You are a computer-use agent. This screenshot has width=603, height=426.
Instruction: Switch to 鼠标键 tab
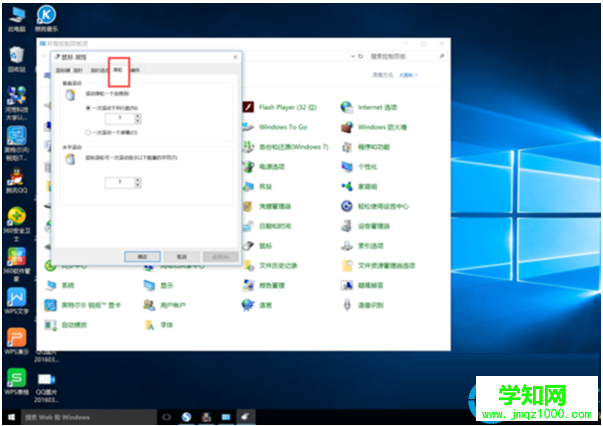tap(63, 70)
